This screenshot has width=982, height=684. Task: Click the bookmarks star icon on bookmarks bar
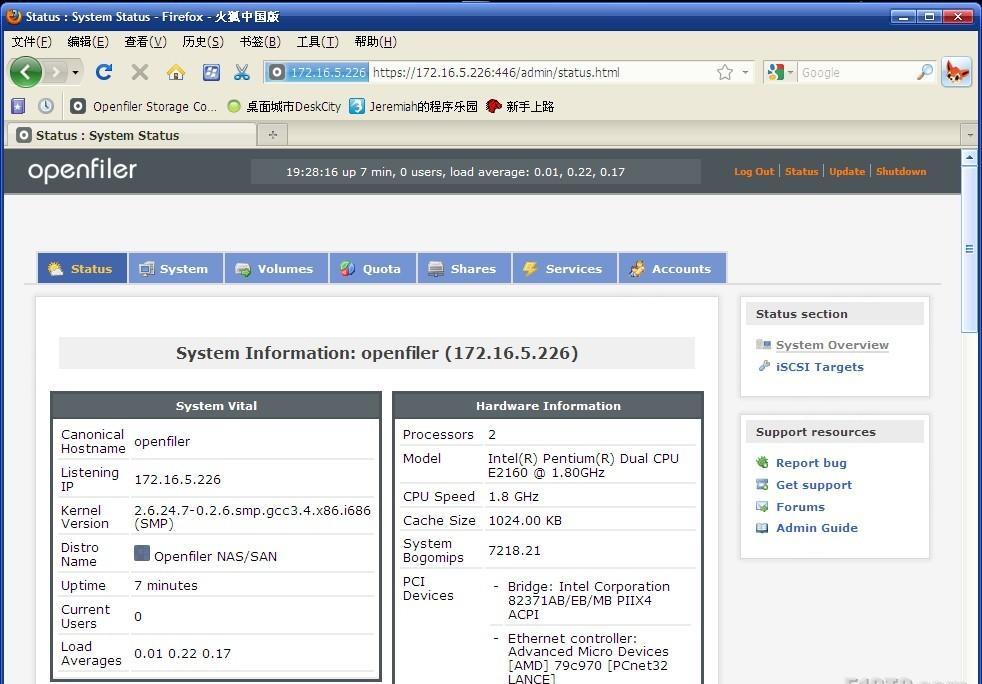click(18, 106)
